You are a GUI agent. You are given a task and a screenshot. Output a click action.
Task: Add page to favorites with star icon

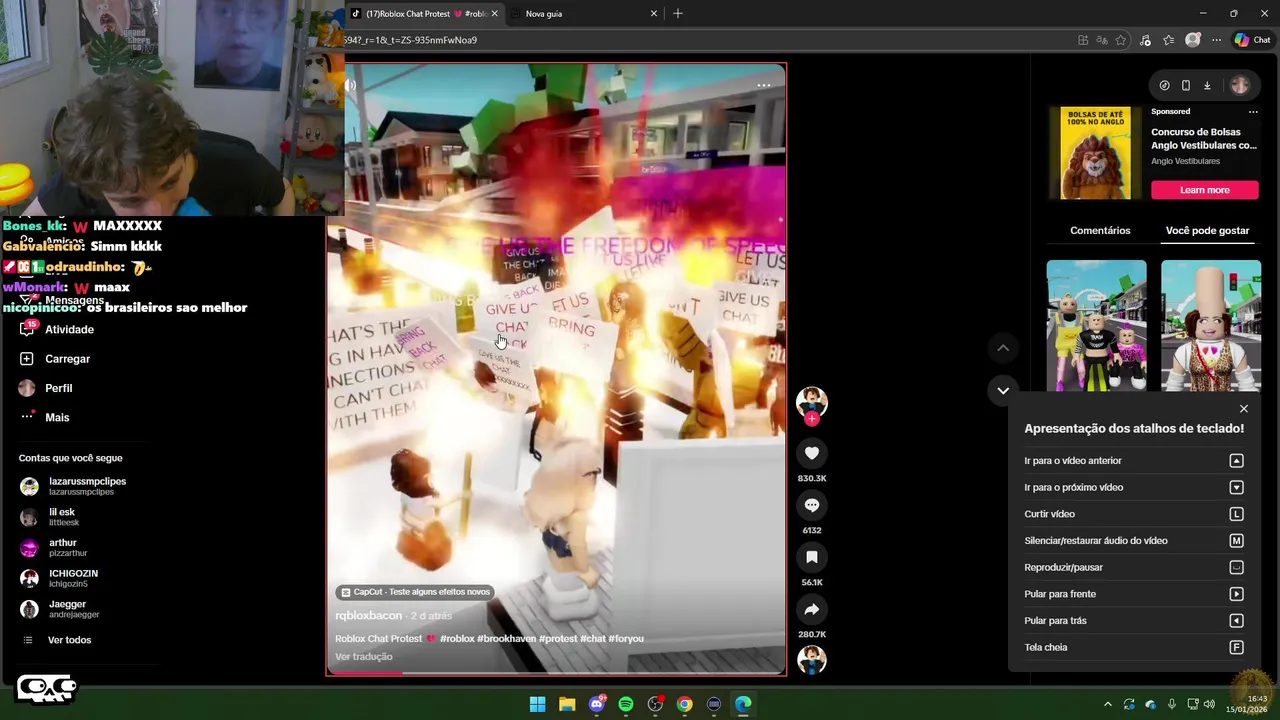pos(1121,40)
